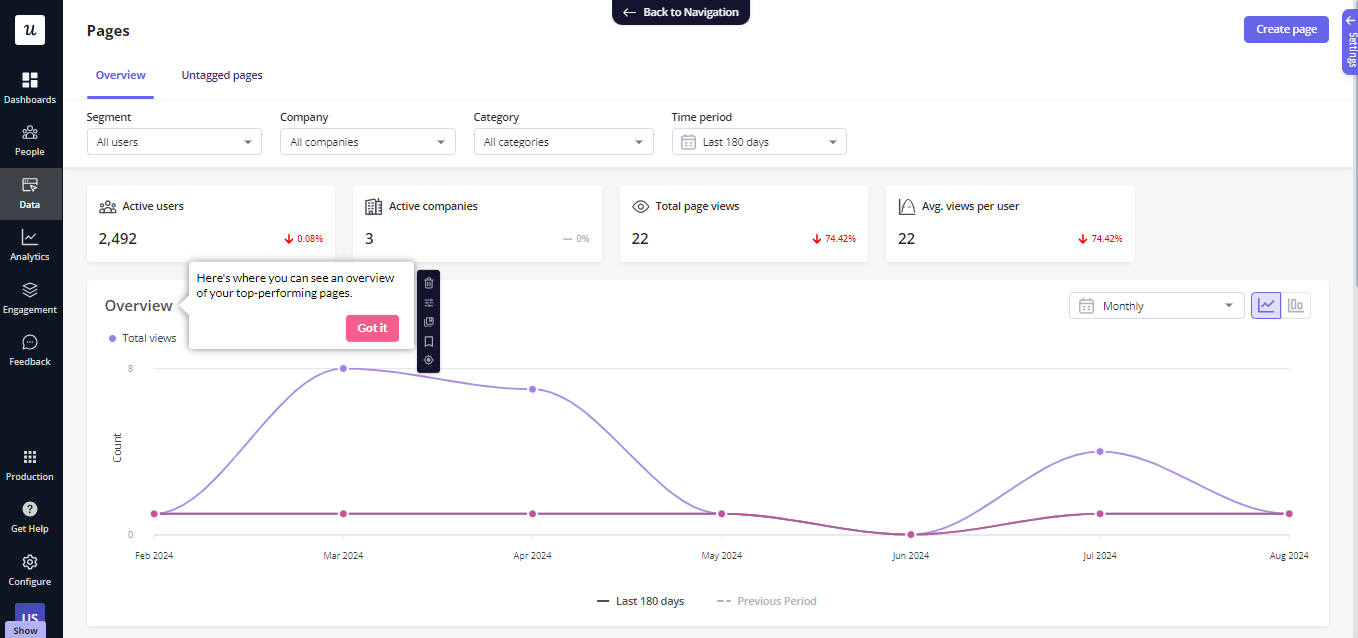The height and width of the screenshot is (638, 1358).
Task: Toggle the Previous Period legend series
Action: pos(766,601)
